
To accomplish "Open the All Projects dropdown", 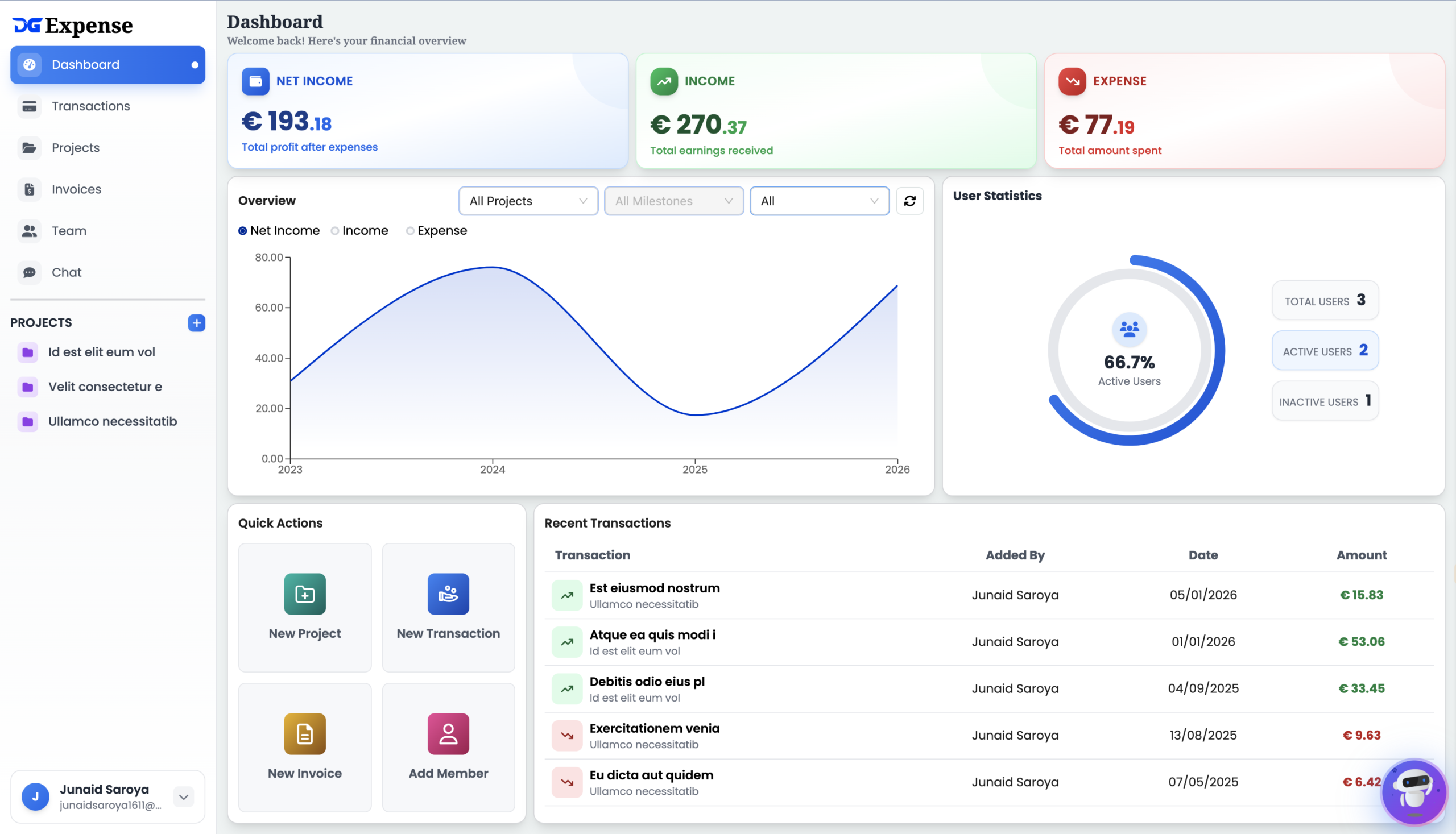I will click(x=528, y=201).
